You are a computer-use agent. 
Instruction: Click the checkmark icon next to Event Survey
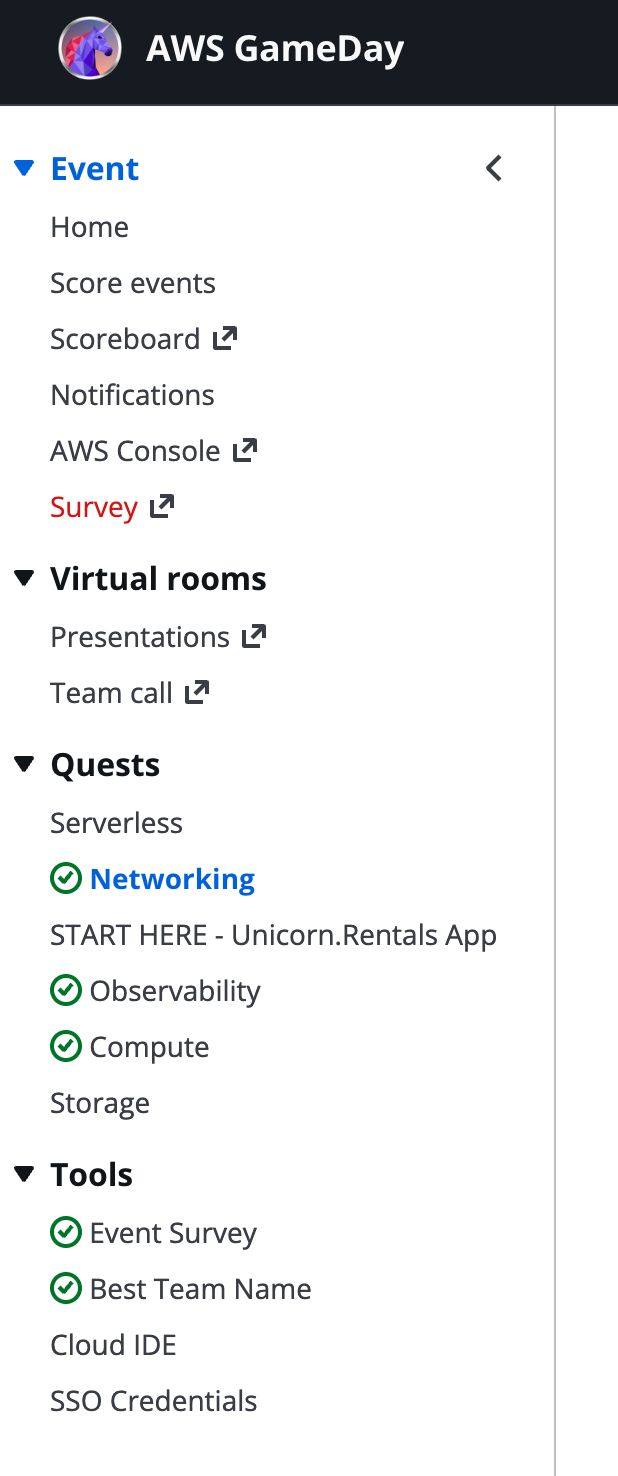click(x=65, y=1232)
